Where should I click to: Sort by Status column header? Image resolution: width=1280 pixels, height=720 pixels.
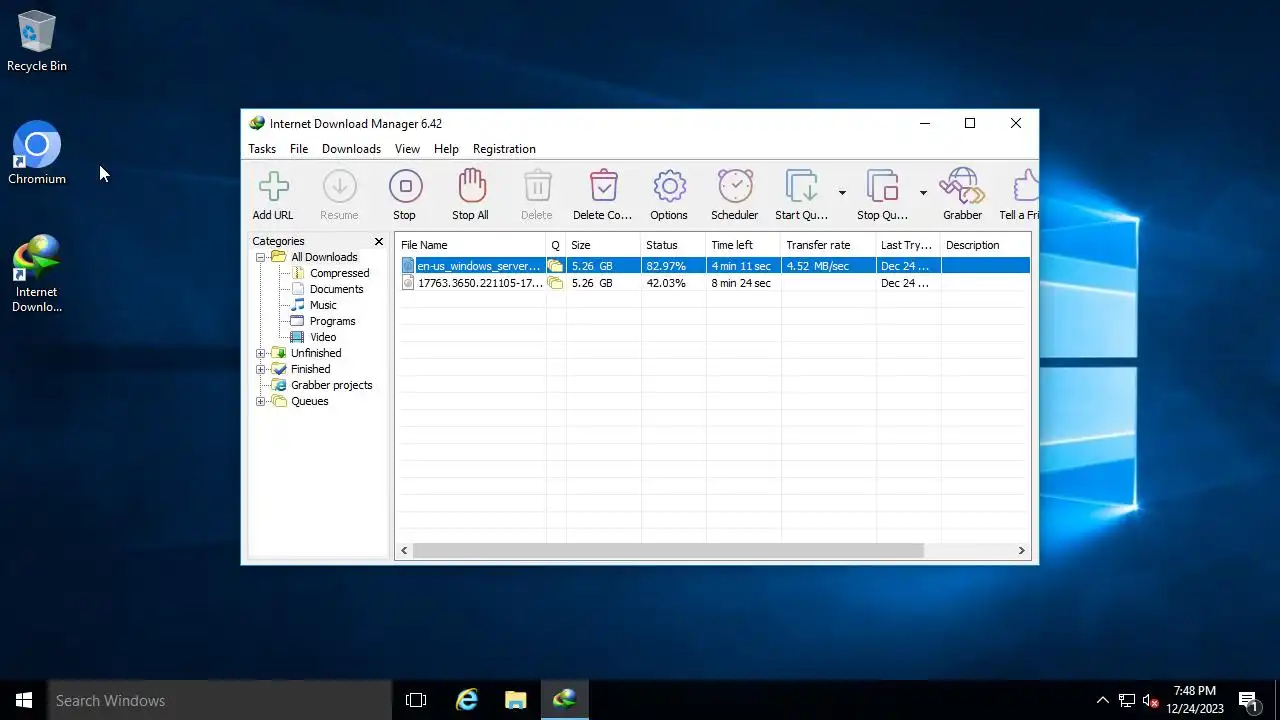(673, 245)
